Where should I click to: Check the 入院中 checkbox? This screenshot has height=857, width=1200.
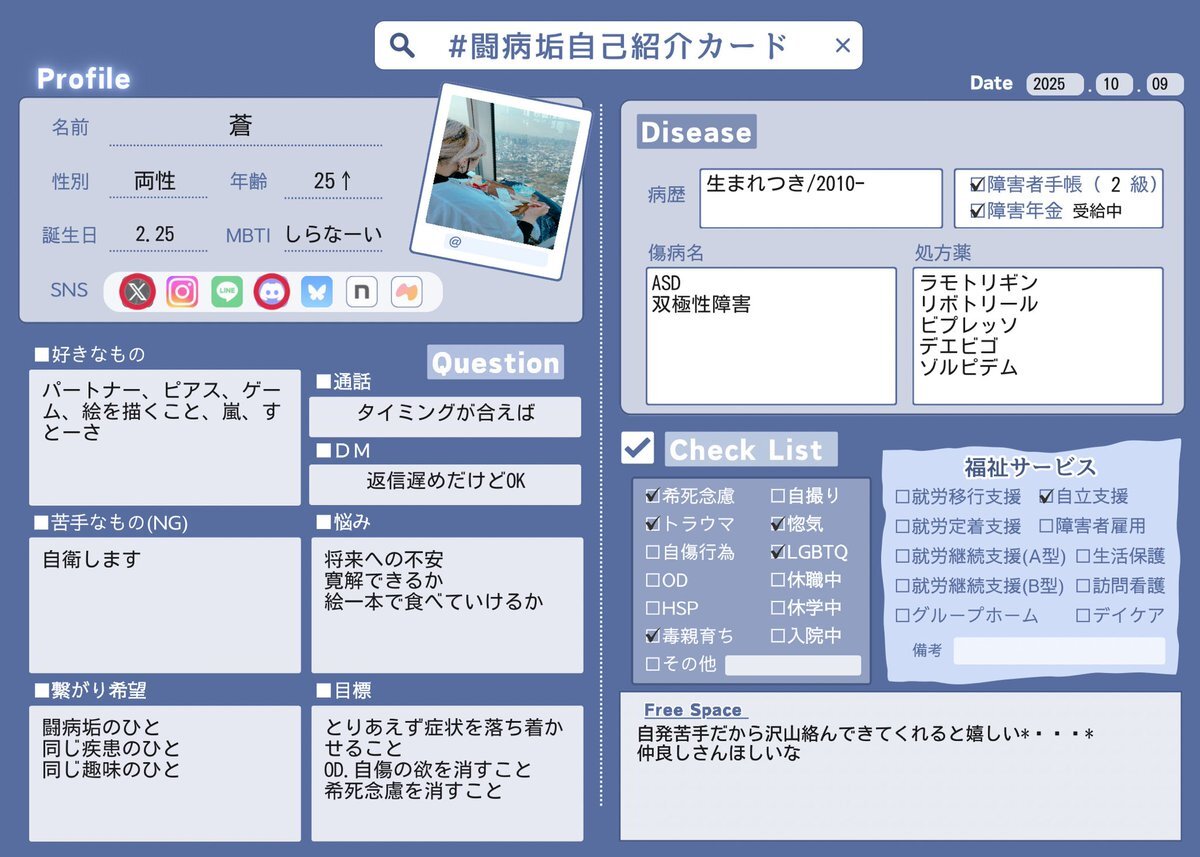tap(778, 635)
